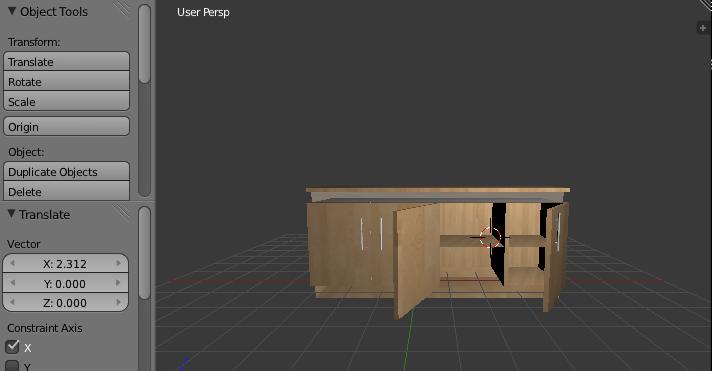Click the Translate transform button
The image size is (712, 371).
pyautogui.click(x=66, y=61)
